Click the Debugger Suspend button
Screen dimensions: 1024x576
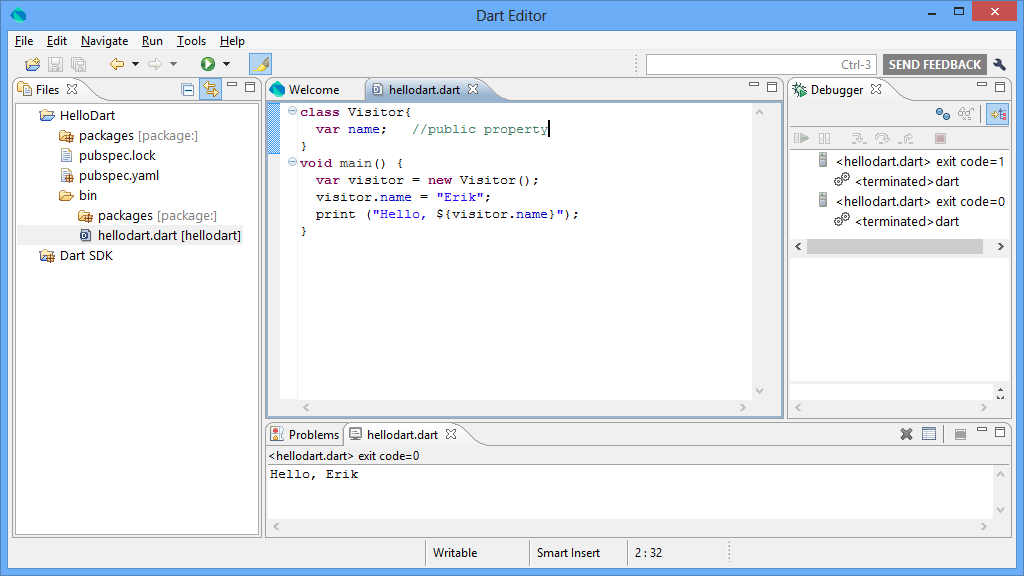click(x=825, y=138)
